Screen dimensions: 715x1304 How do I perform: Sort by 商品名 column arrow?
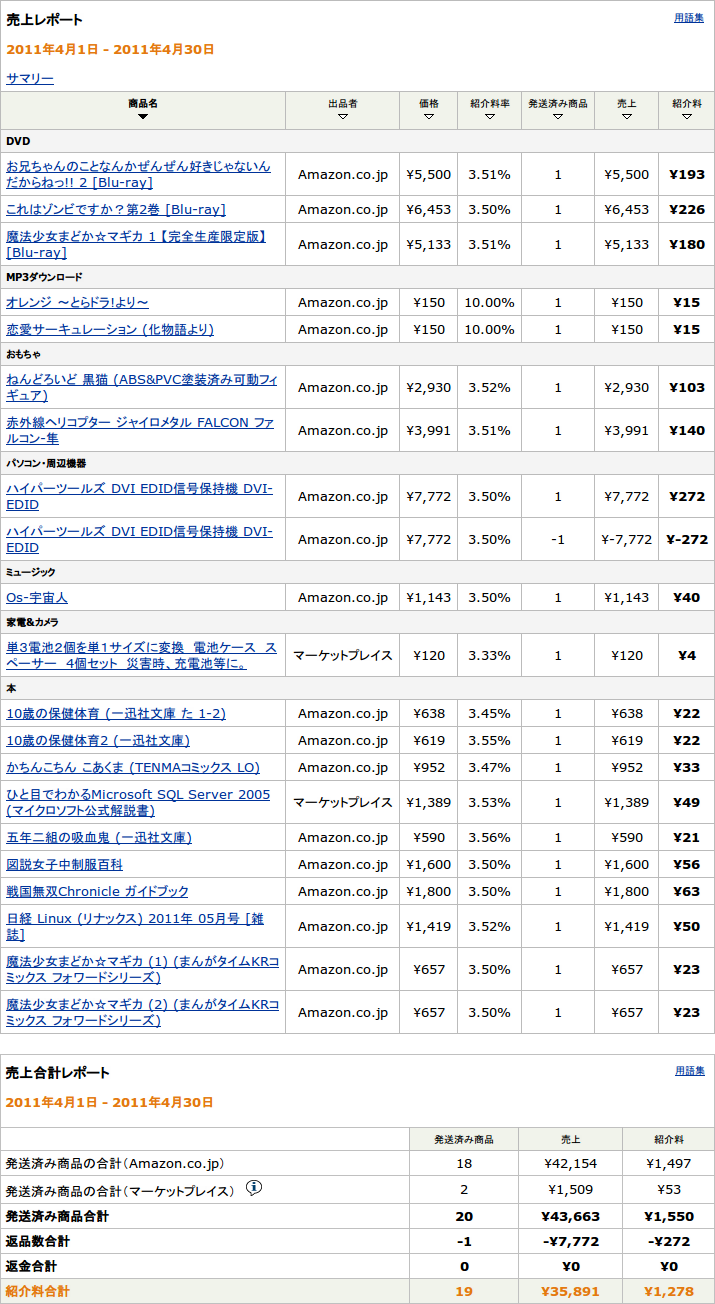143,117
